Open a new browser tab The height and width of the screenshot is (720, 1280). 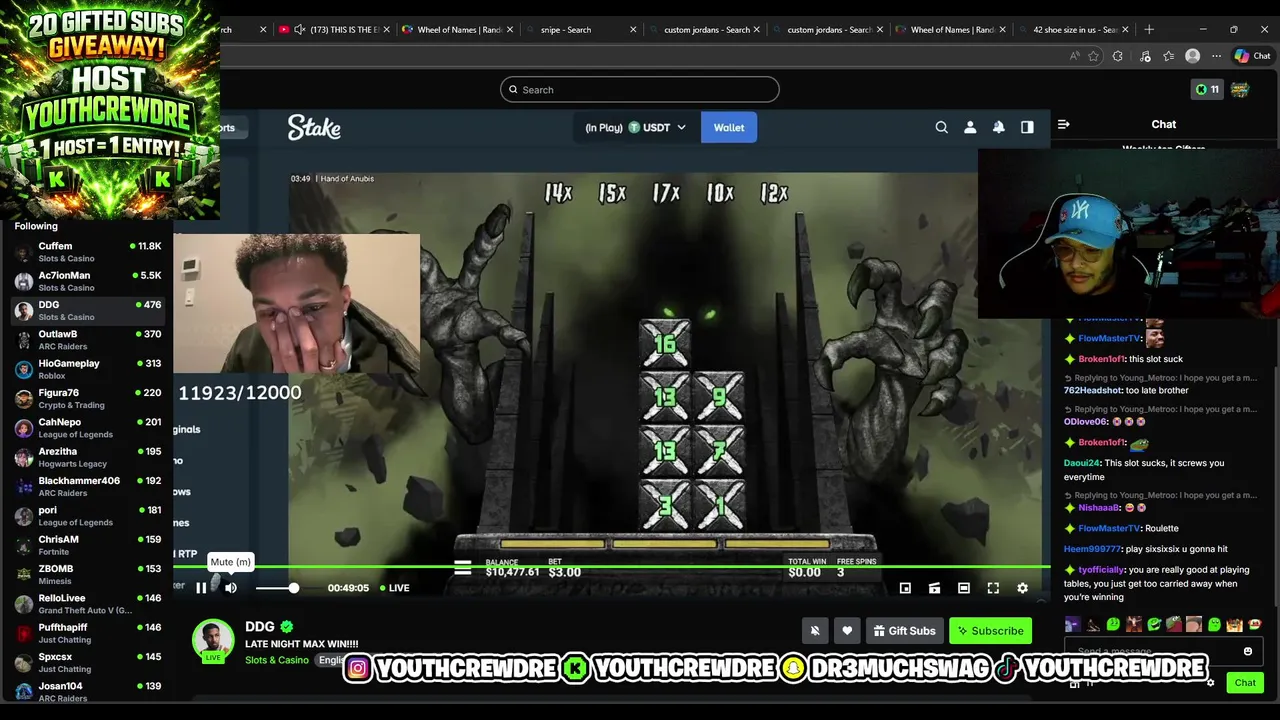(1149, 30)
